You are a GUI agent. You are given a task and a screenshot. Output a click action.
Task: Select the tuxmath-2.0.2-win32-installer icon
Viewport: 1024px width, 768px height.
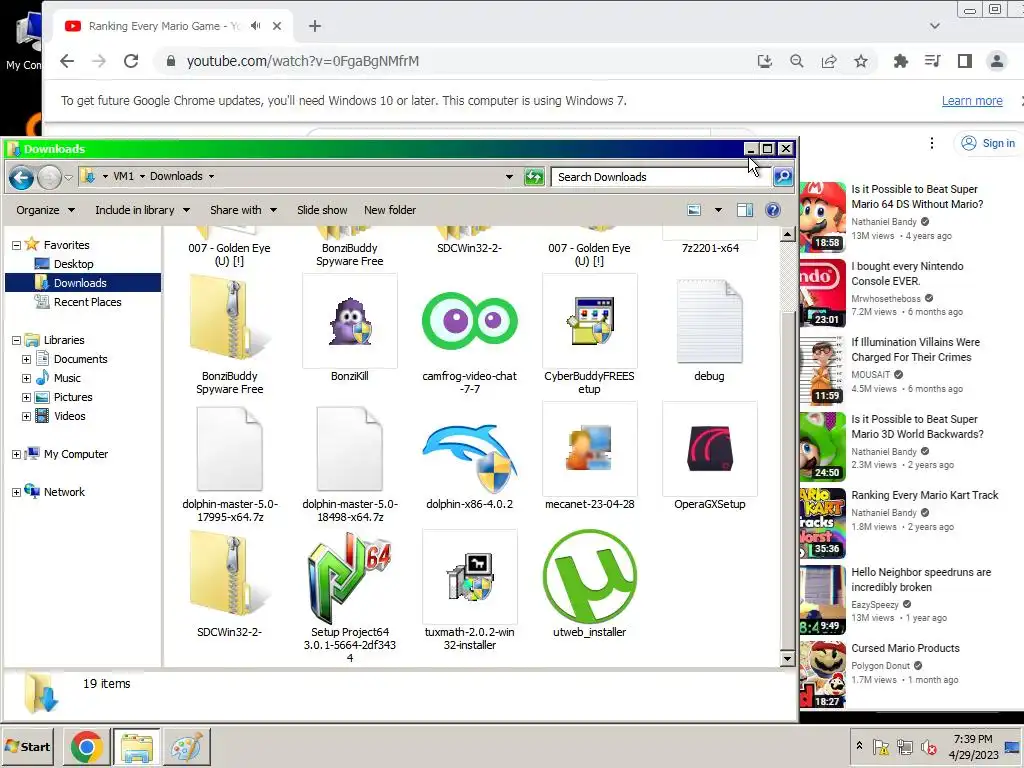[x=470, y=577]
